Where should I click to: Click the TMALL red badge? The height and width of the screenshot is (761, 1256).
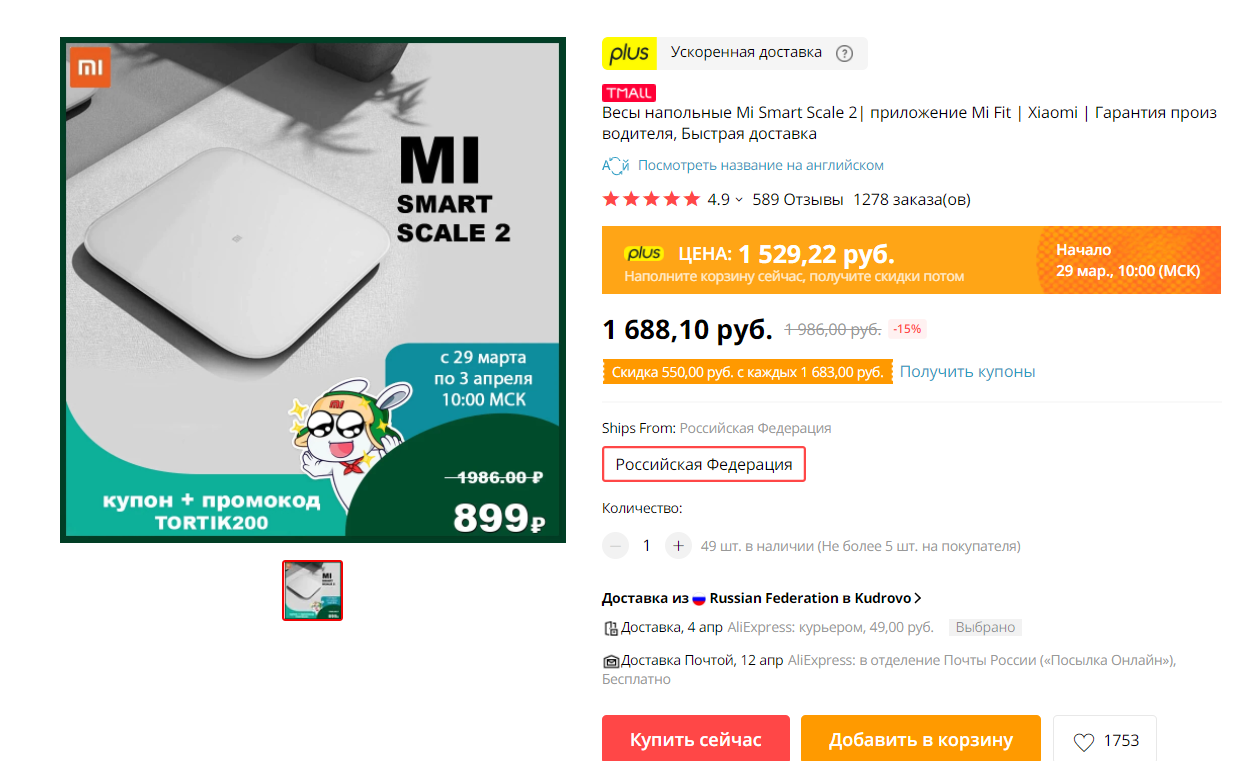(629, 93)
